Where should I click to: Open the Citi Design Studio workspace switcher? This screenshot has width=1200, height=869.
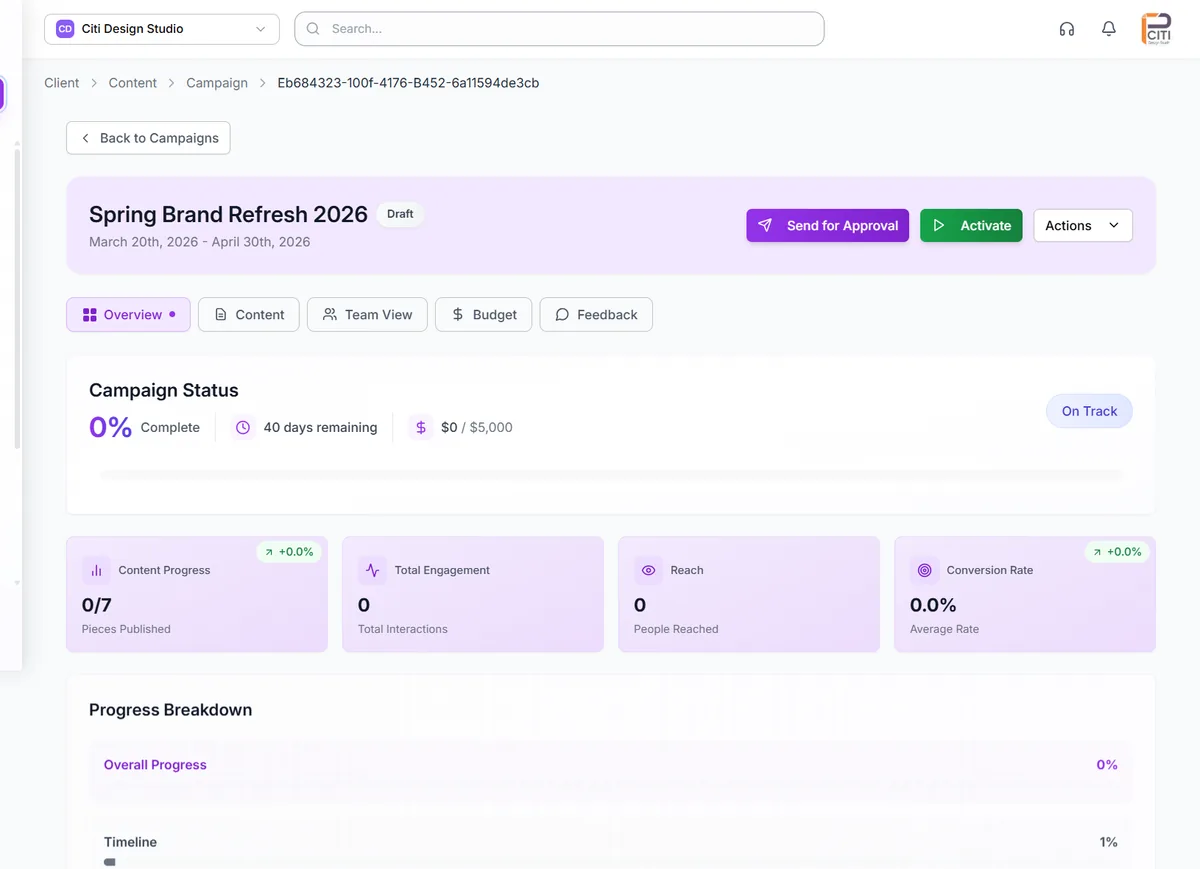pyautogui.click(x=161, y=29)
